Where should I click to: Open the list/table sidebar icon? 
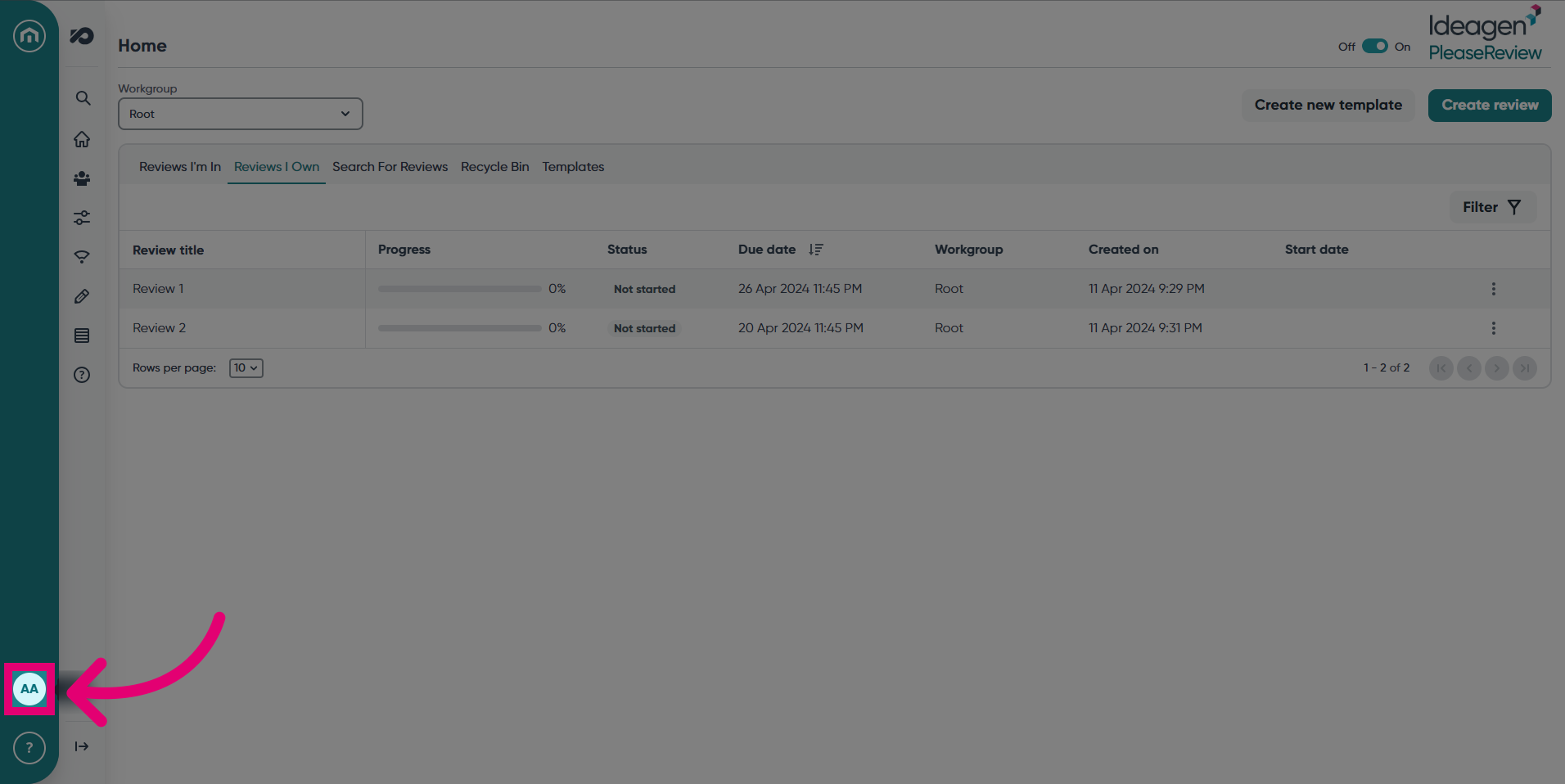pyautogui.click(x=82, y=336)
